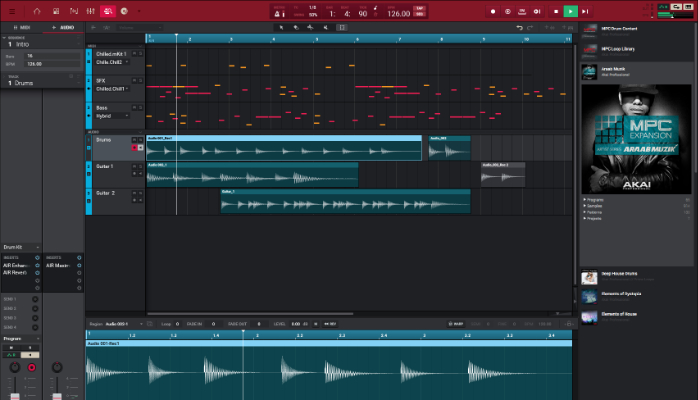698x400 pixels.
Task: Adjust the SEND 1 knob
Action: (35, 299)
